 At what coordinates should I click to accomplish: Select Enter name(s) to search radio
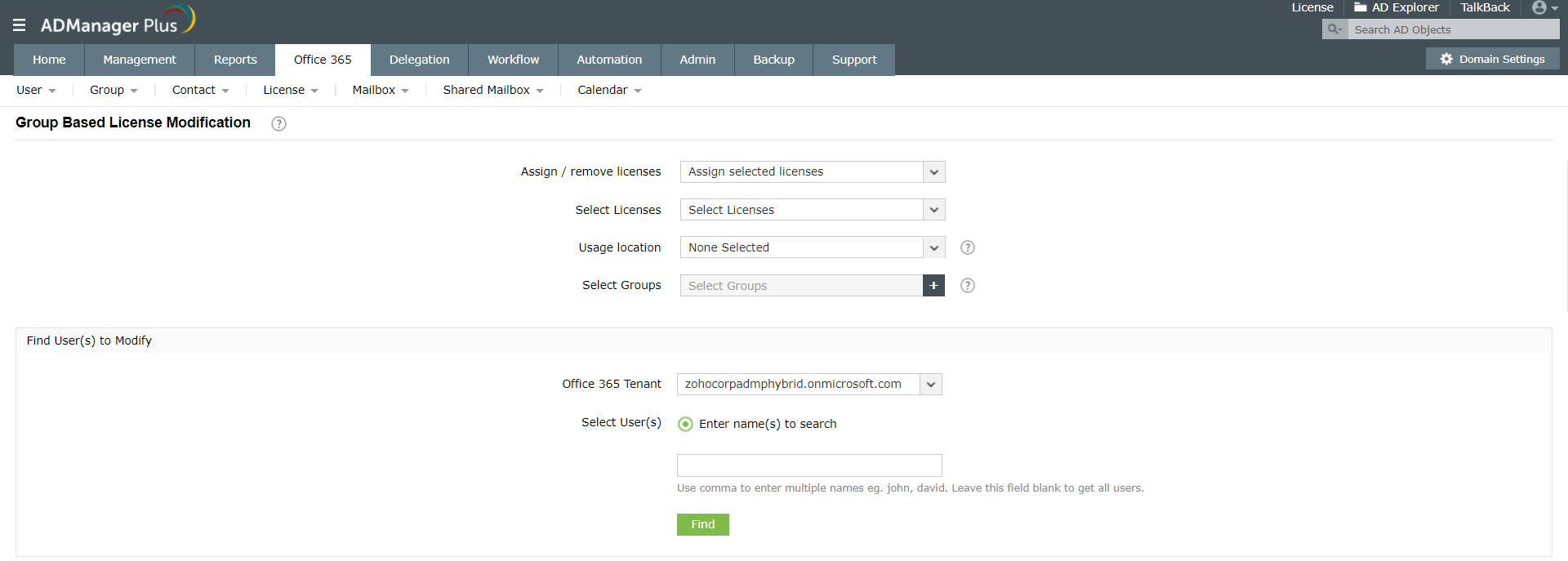click(x=685, y=424)
